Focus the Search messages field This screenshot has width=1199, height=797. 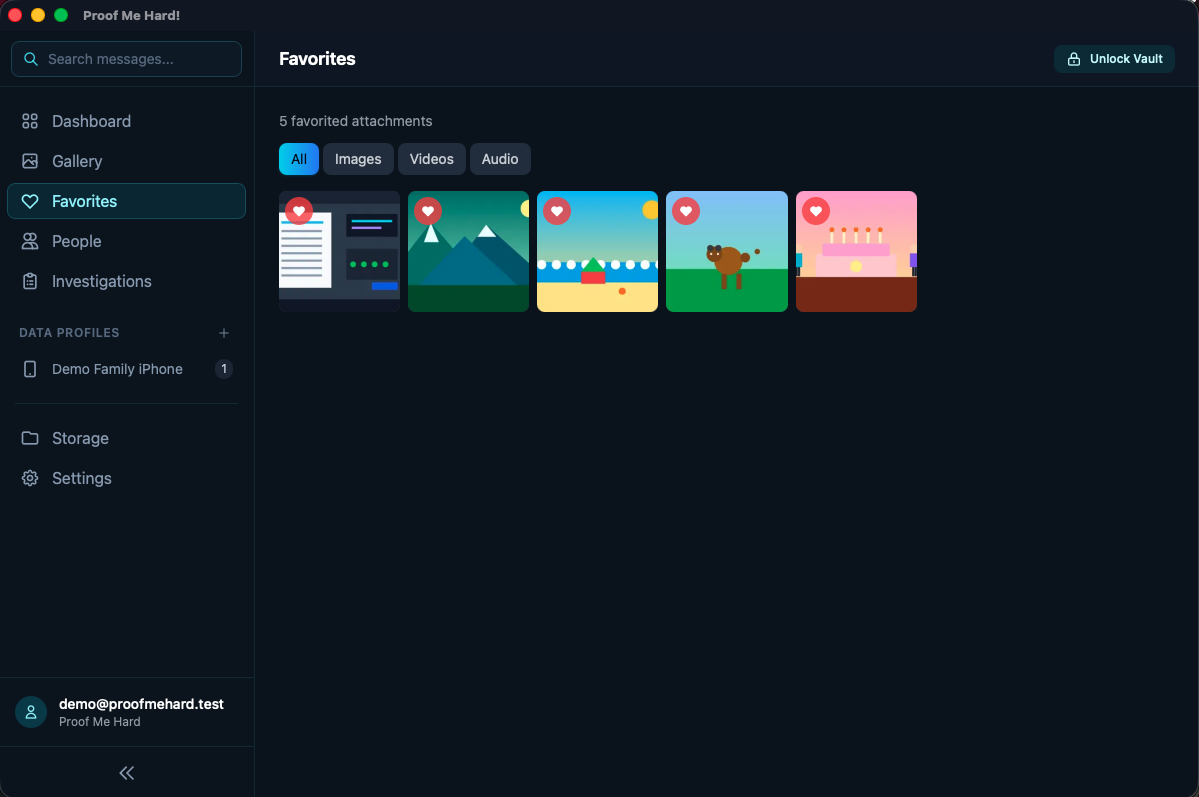[x=126, y=59]
